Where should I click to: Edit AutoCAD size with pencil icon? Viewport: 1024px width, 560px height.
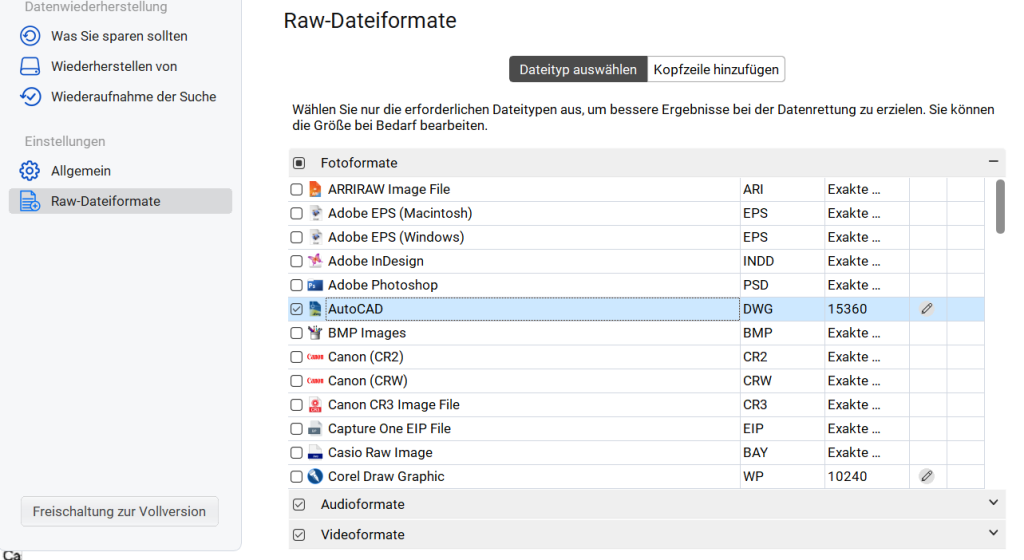tap(927, 309)
